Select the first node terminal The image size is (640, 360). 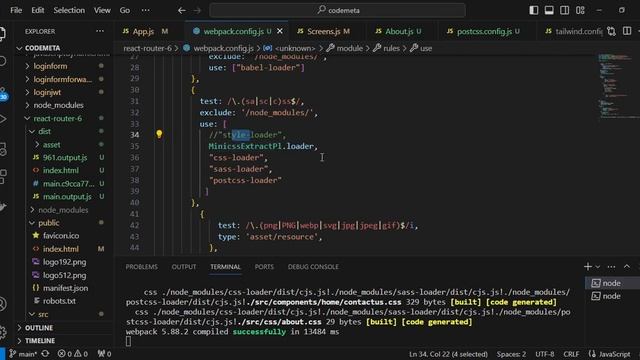pyautogui.click(x=612, y=283)
